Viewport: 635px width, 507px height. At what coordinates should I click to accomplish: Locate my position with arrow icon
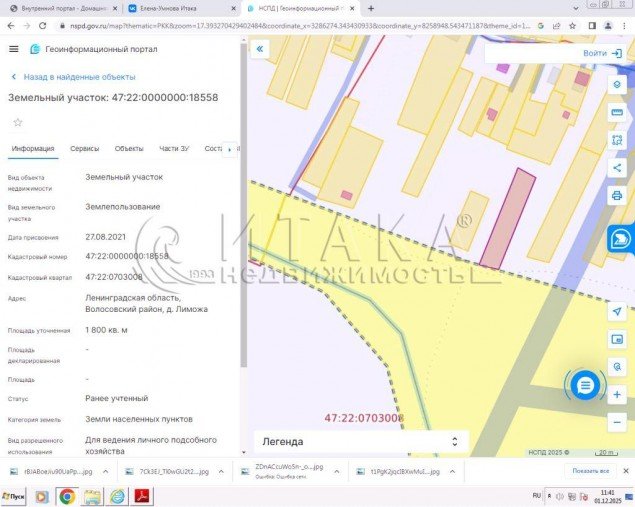[617, 312]
